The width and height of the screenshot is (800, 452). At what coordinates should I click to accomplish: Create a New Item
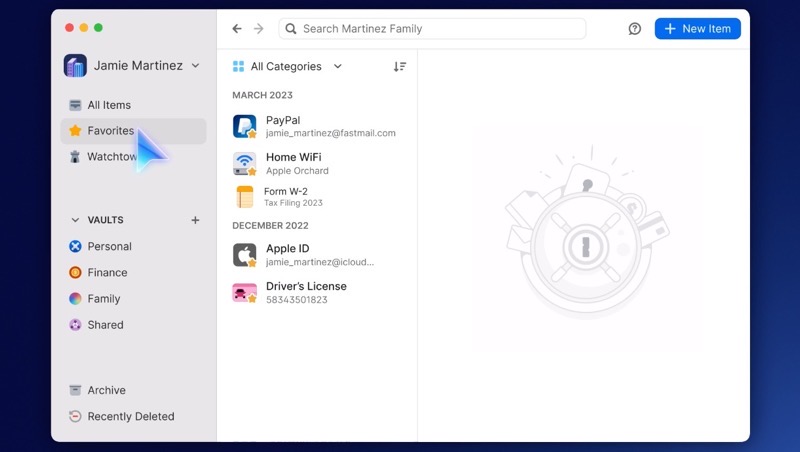point(697,29)
